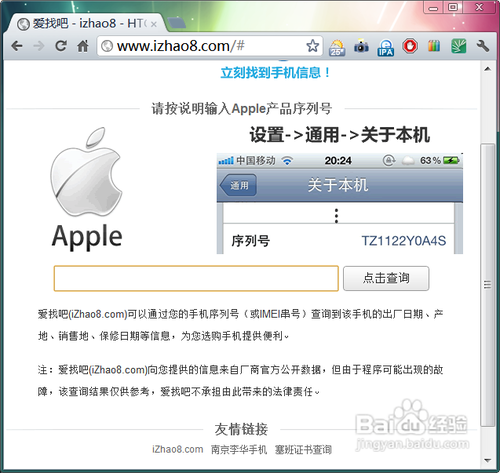Screen dimensions: 500x473
Task: Open the IPA extension icon
Action: pos(386,47)
